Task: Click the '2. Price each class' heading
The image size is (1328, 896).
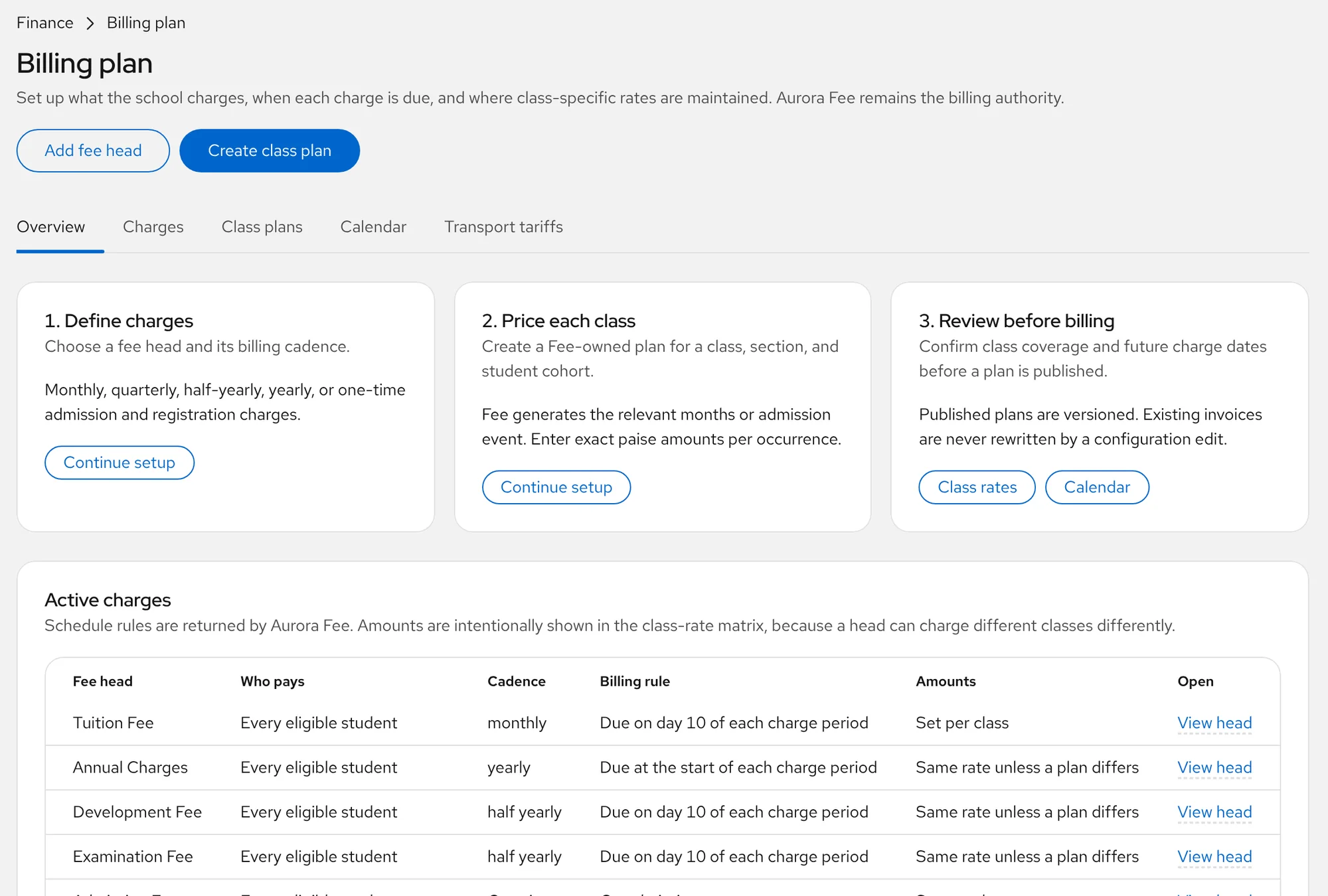Action: click(558, 321)
